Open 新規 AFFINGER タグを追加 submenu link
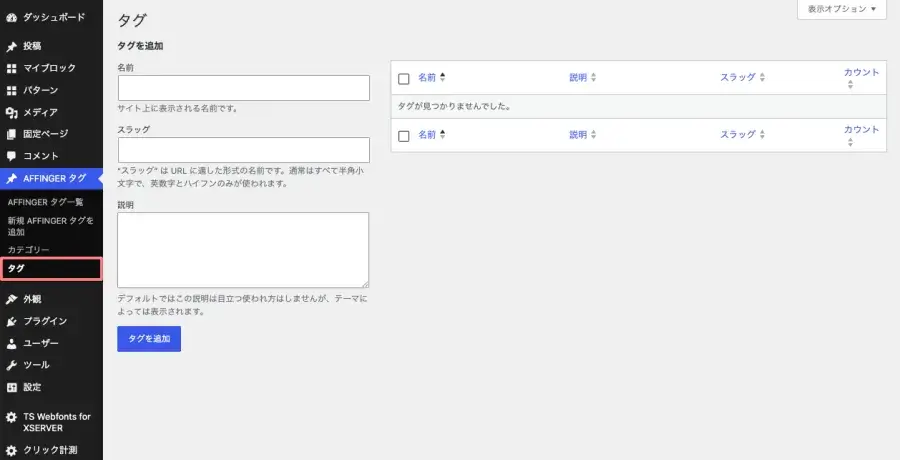900x460 pixels. pos(51,226)
